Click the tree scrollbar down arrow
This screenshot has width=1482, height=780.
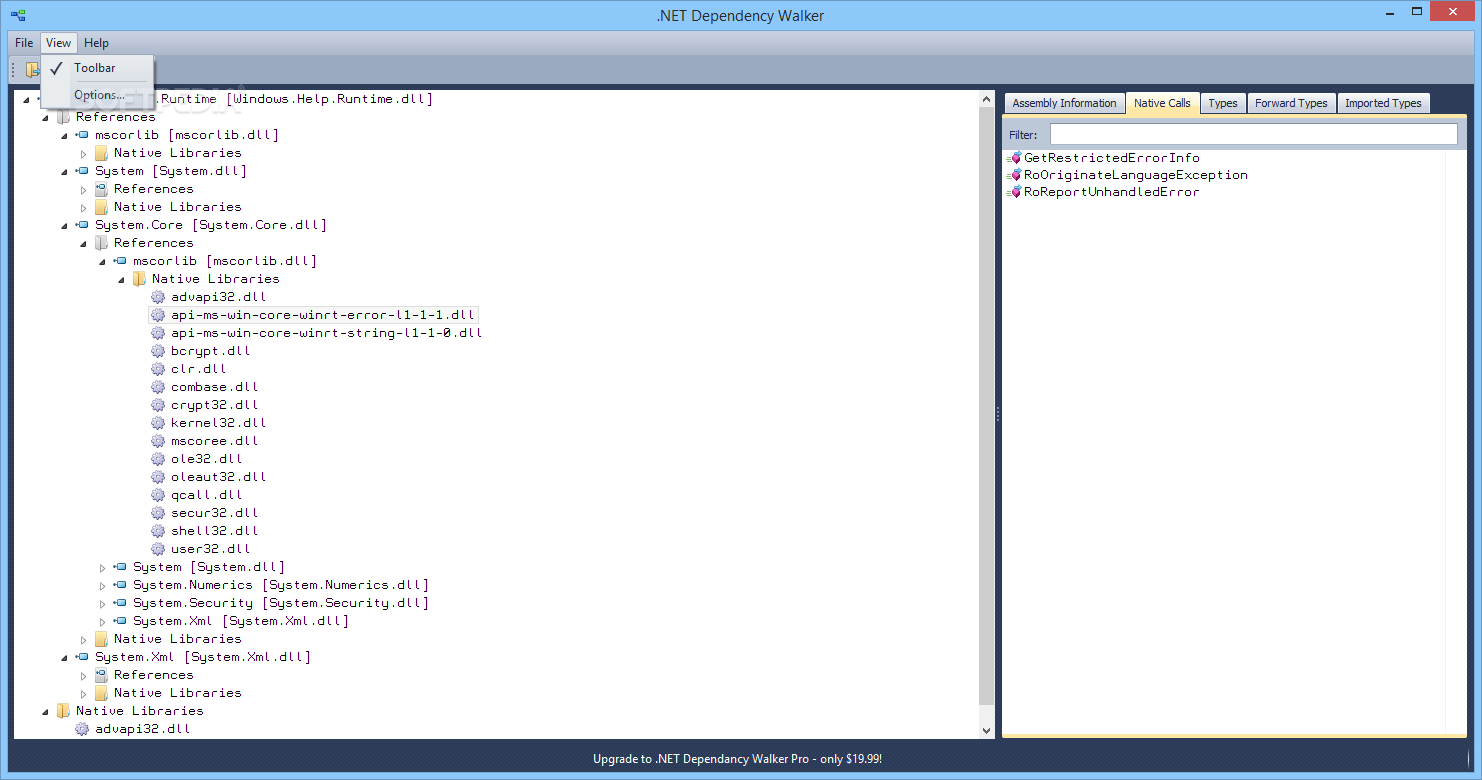pos(987,731)
